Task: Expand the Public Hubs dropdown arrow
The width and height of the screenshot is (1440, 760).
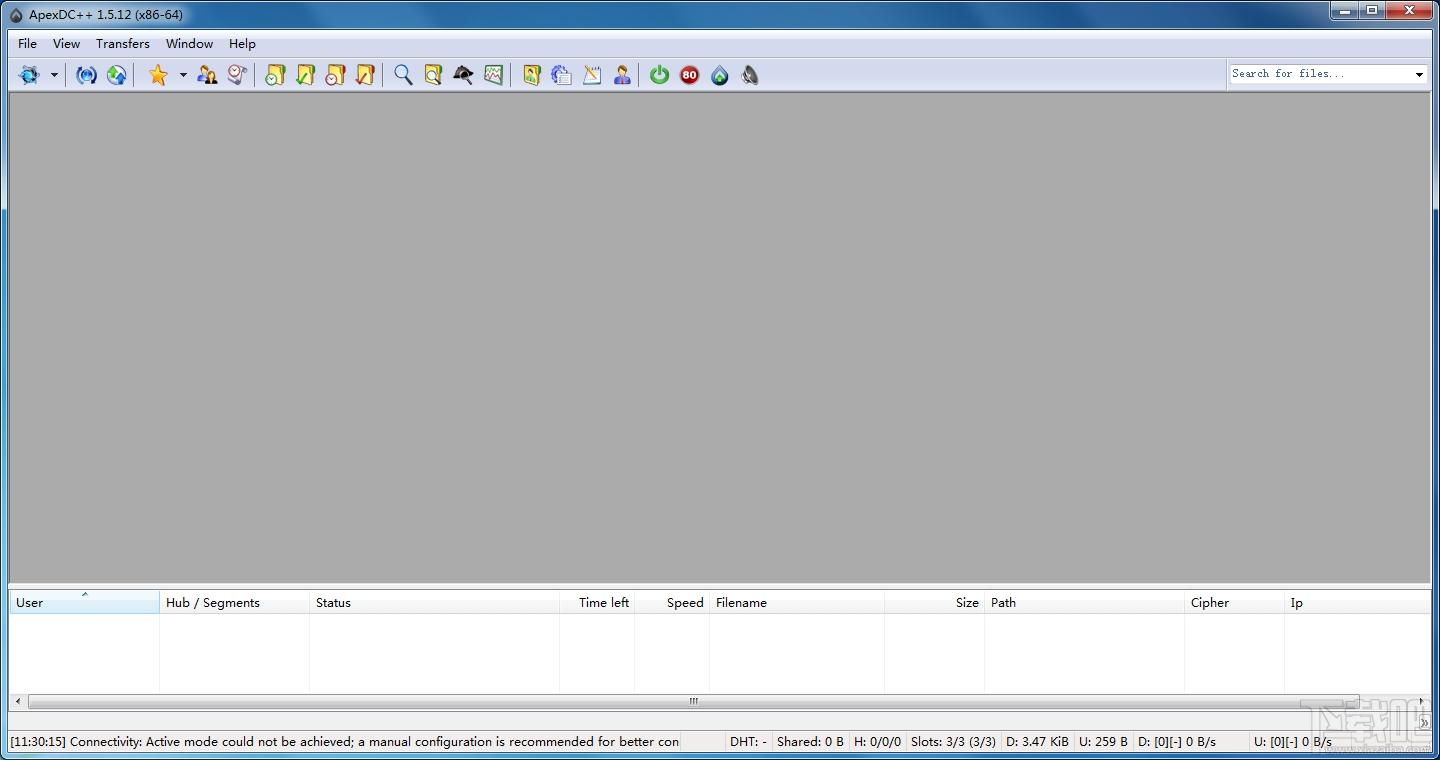Action: (x=54, y=75)
